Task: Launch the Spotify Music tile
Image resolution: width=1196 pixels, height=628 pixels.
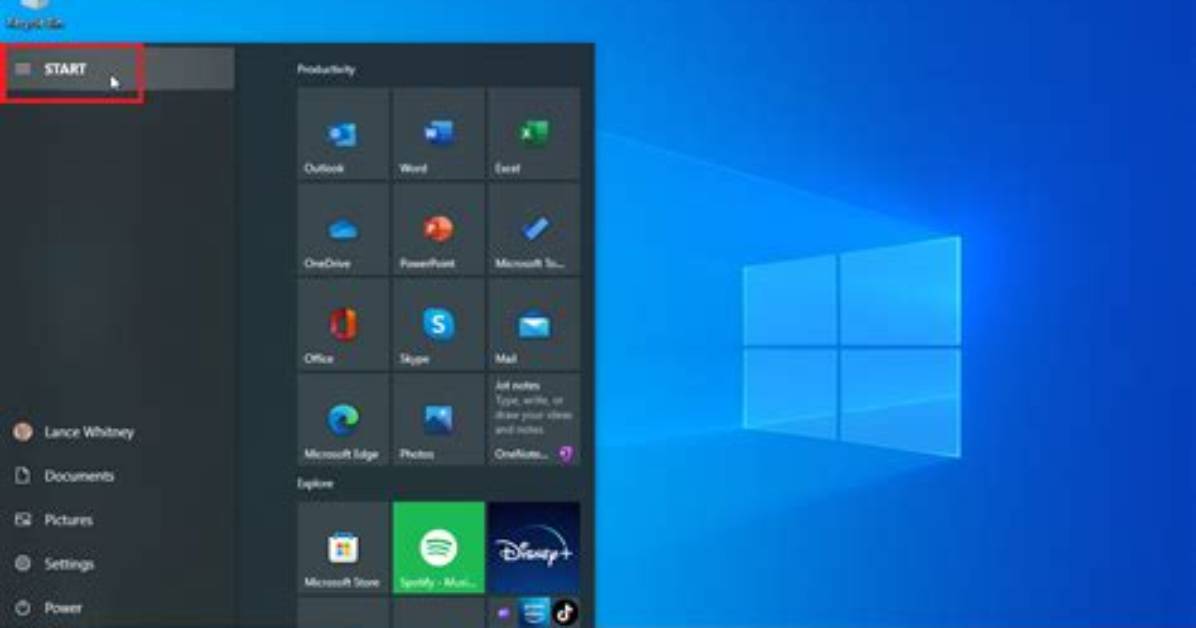Action: pyautogui.click(x=439, y=547)
